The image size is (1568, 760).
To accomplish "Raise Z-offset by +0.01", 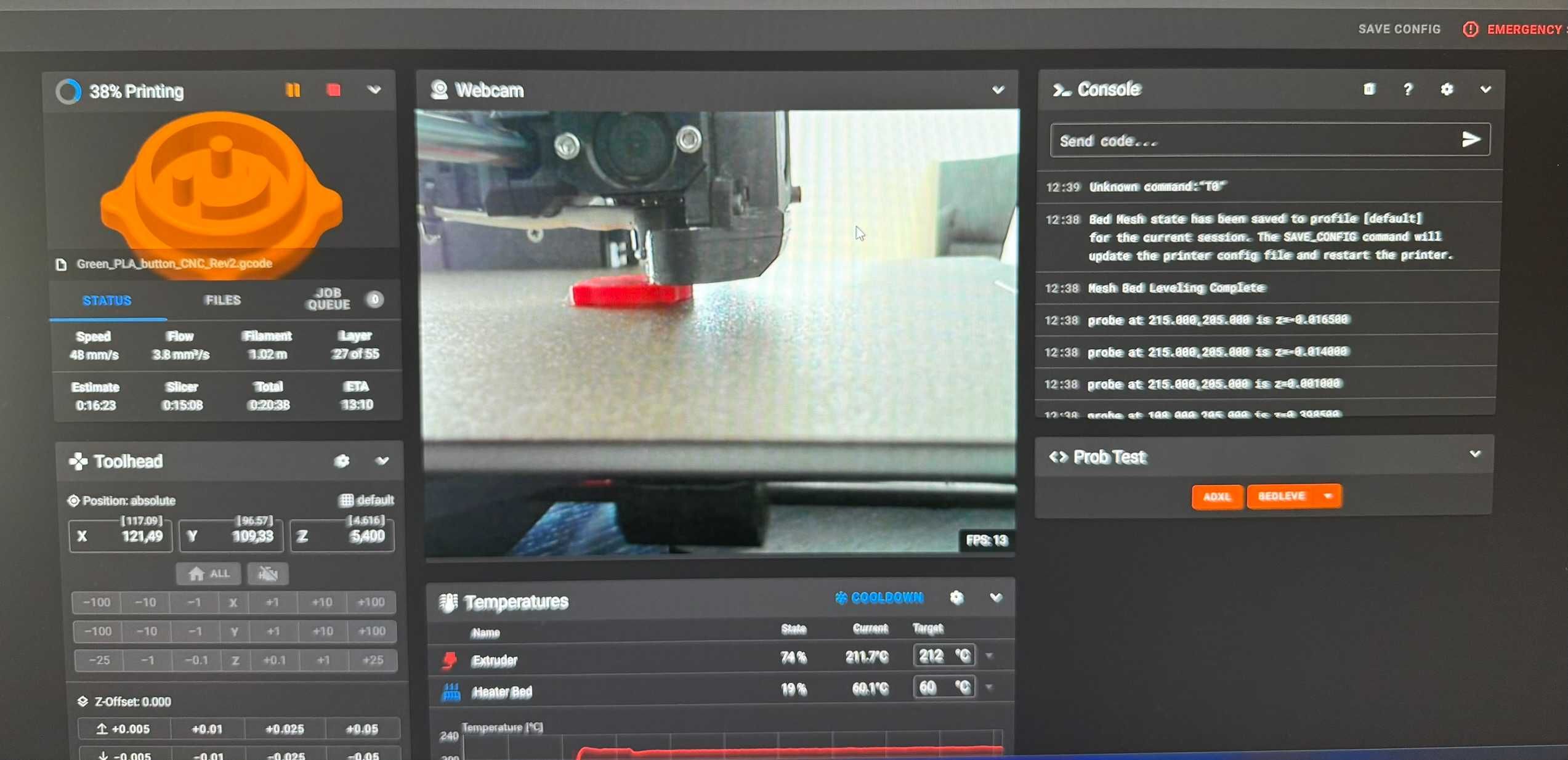I will click(208, 729).
